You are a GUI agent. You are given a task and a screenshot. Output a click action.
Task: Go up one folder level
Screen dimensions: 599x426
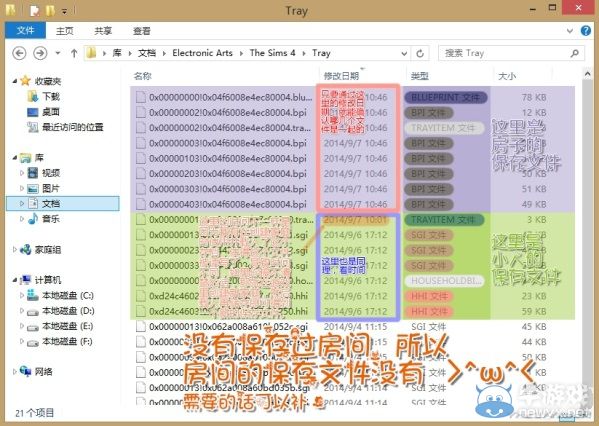74,53
